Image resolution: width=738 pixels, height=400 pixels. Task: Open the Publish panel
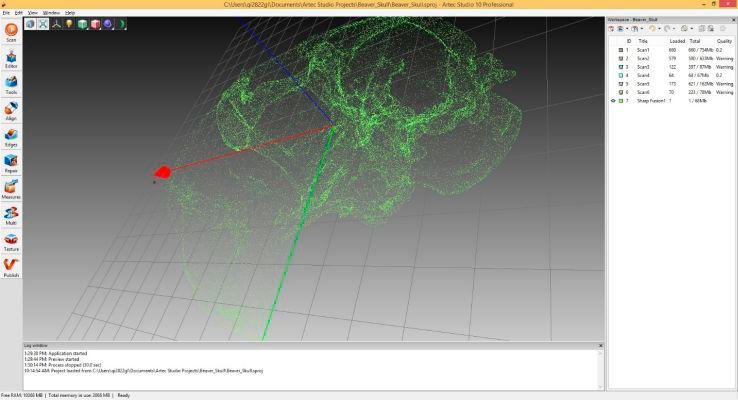coord(11,268)
